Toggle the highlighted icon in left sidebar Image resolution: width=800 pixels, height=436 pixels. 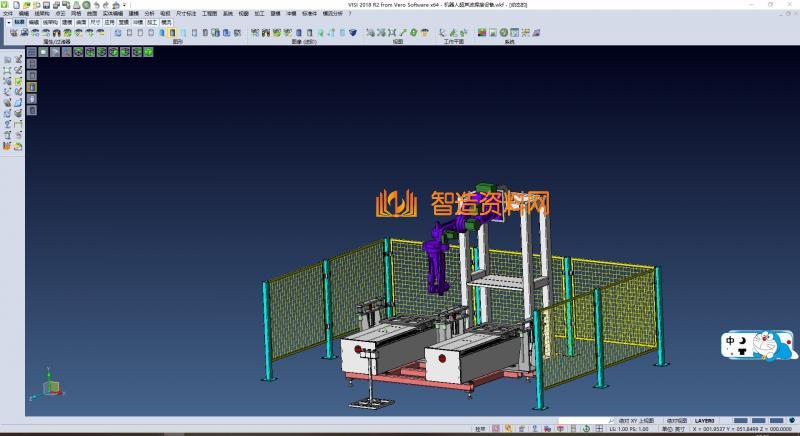(31, 87)
